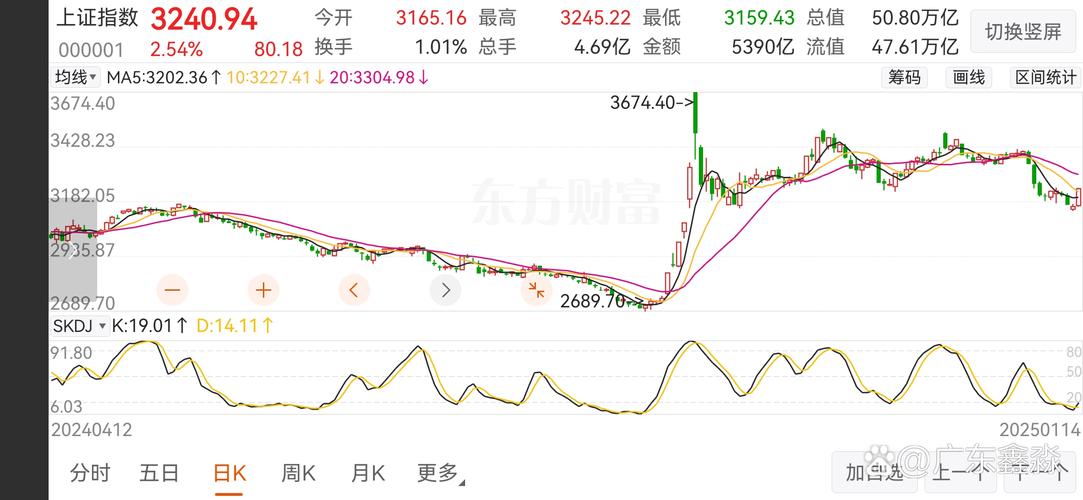Activate the 画线 drawing tool
This screenshot has width=1083, height=500.
[x=968, y=77]
